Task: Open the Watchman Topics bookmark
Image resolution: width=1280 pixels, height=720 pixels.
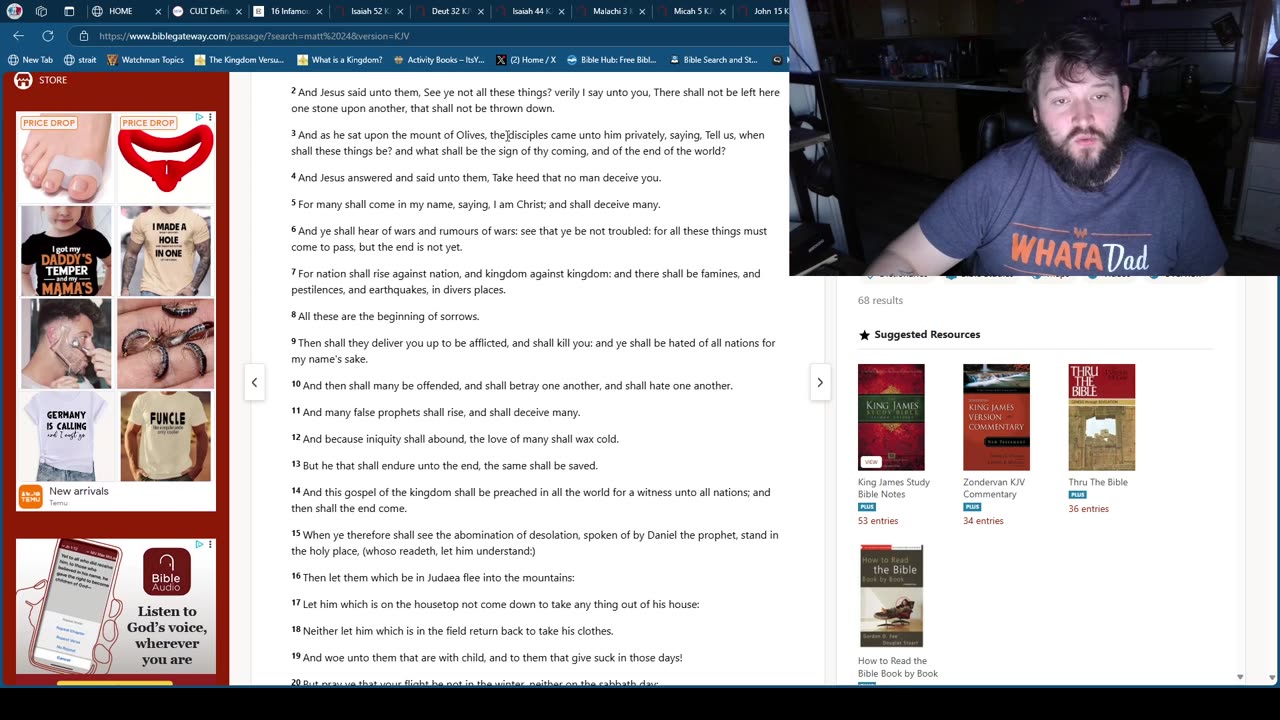Action: [145, 60]
